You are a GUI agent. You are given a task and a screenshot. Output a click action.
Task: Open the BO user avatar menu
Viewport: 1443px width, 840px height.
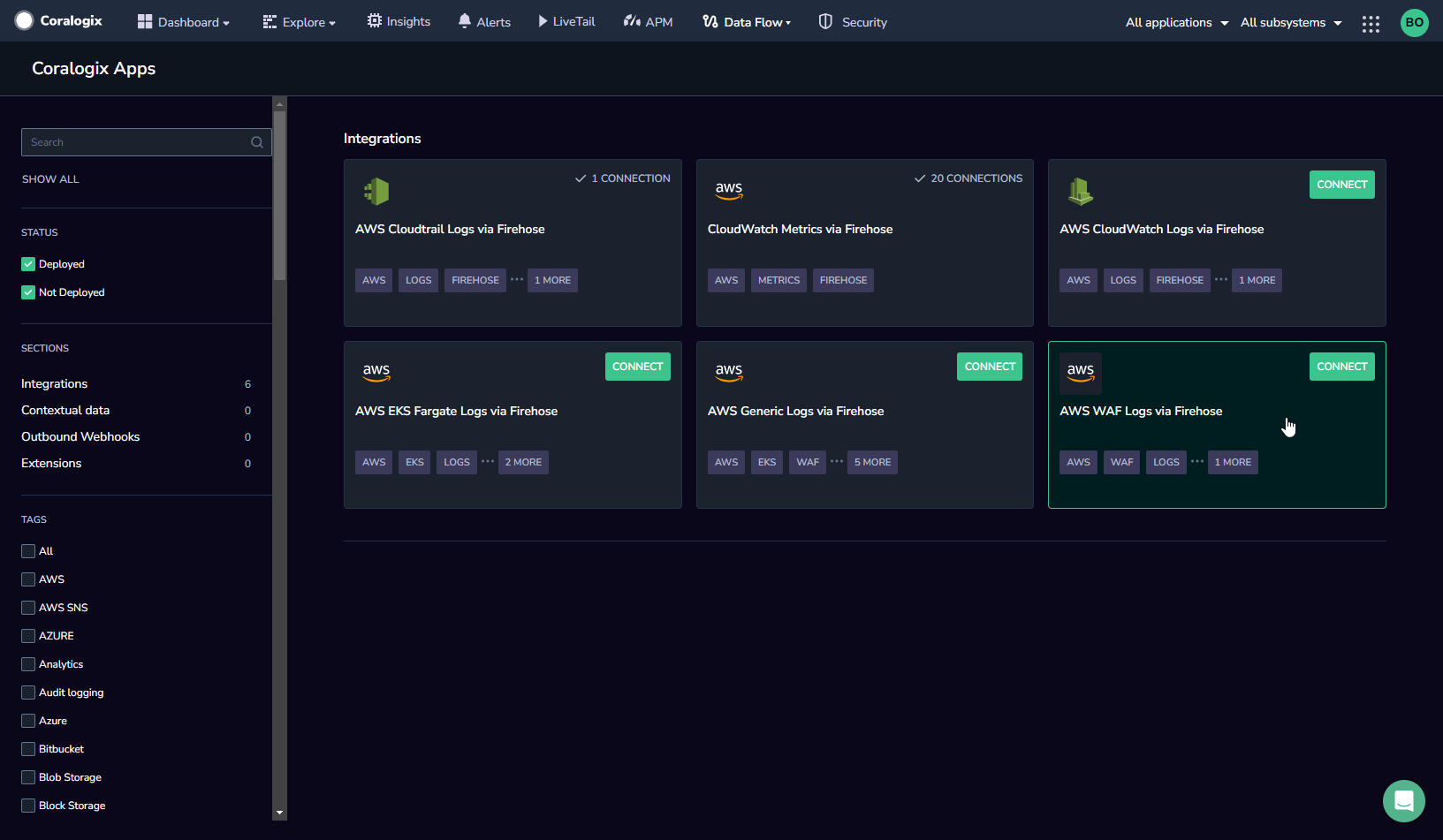(1414, 23)
